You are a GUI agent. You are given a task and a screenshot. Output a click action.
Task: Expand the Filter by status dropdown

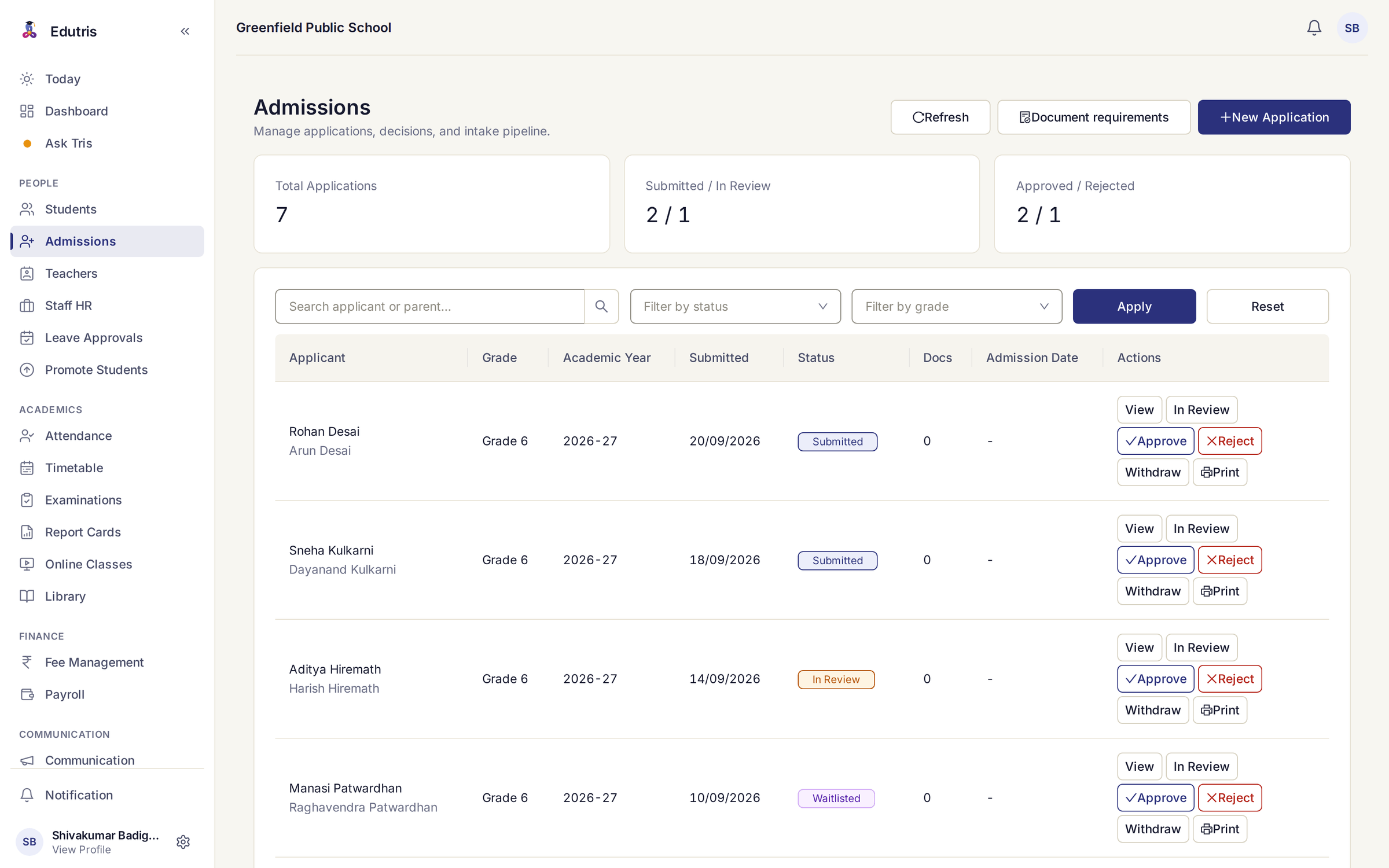click(735, 306)
